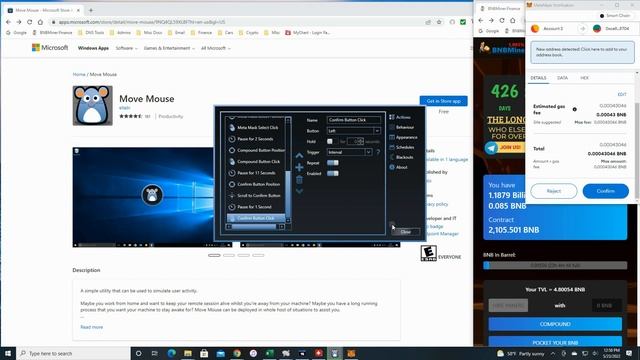Switch to MetaMask DATA tab
The height and width of the screenshot is (360, 640).
click(x=562, y=78)
